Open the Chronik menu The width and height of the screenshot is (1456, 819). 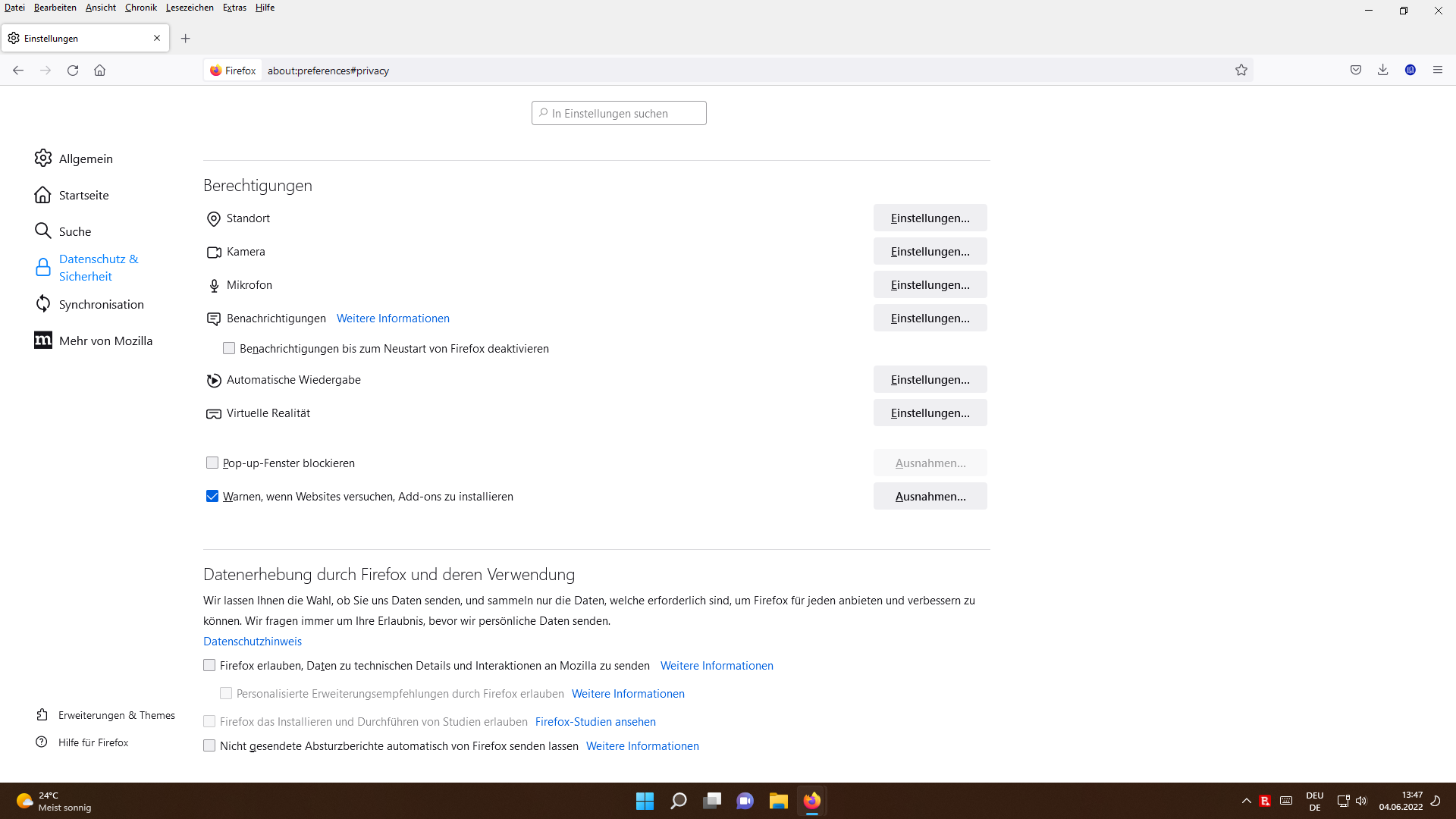coord(140,8)
